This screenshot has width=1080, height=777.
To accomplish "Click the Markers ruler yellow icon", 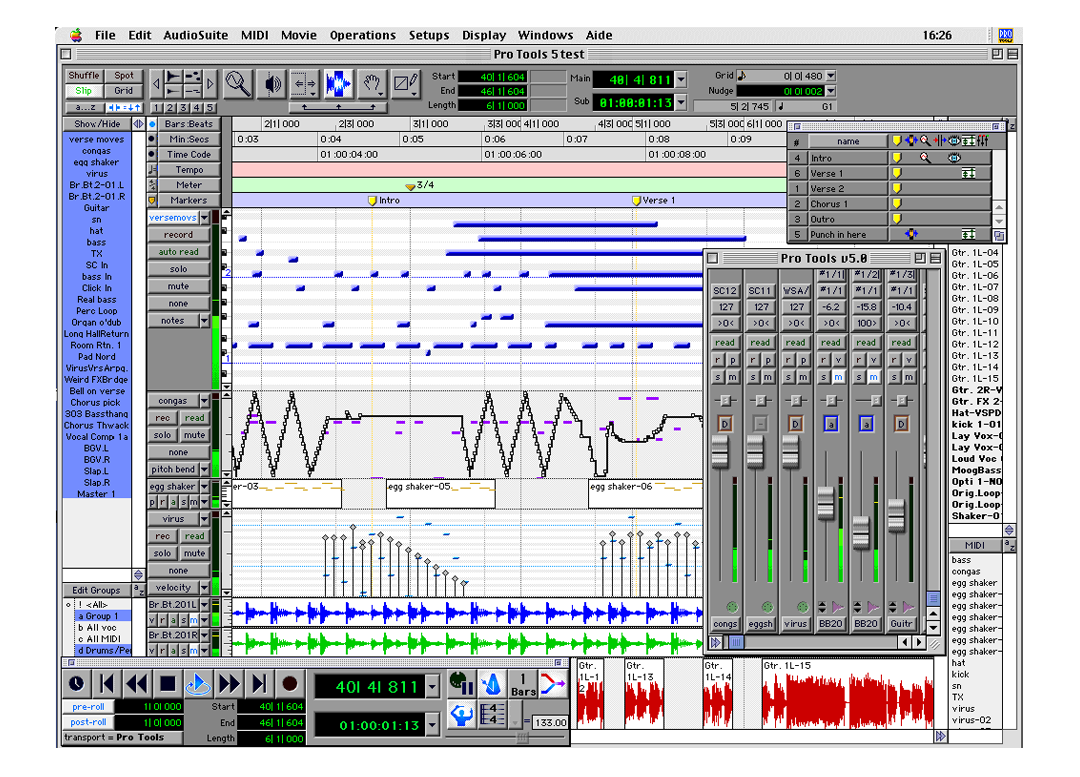I will pos(152,200).
